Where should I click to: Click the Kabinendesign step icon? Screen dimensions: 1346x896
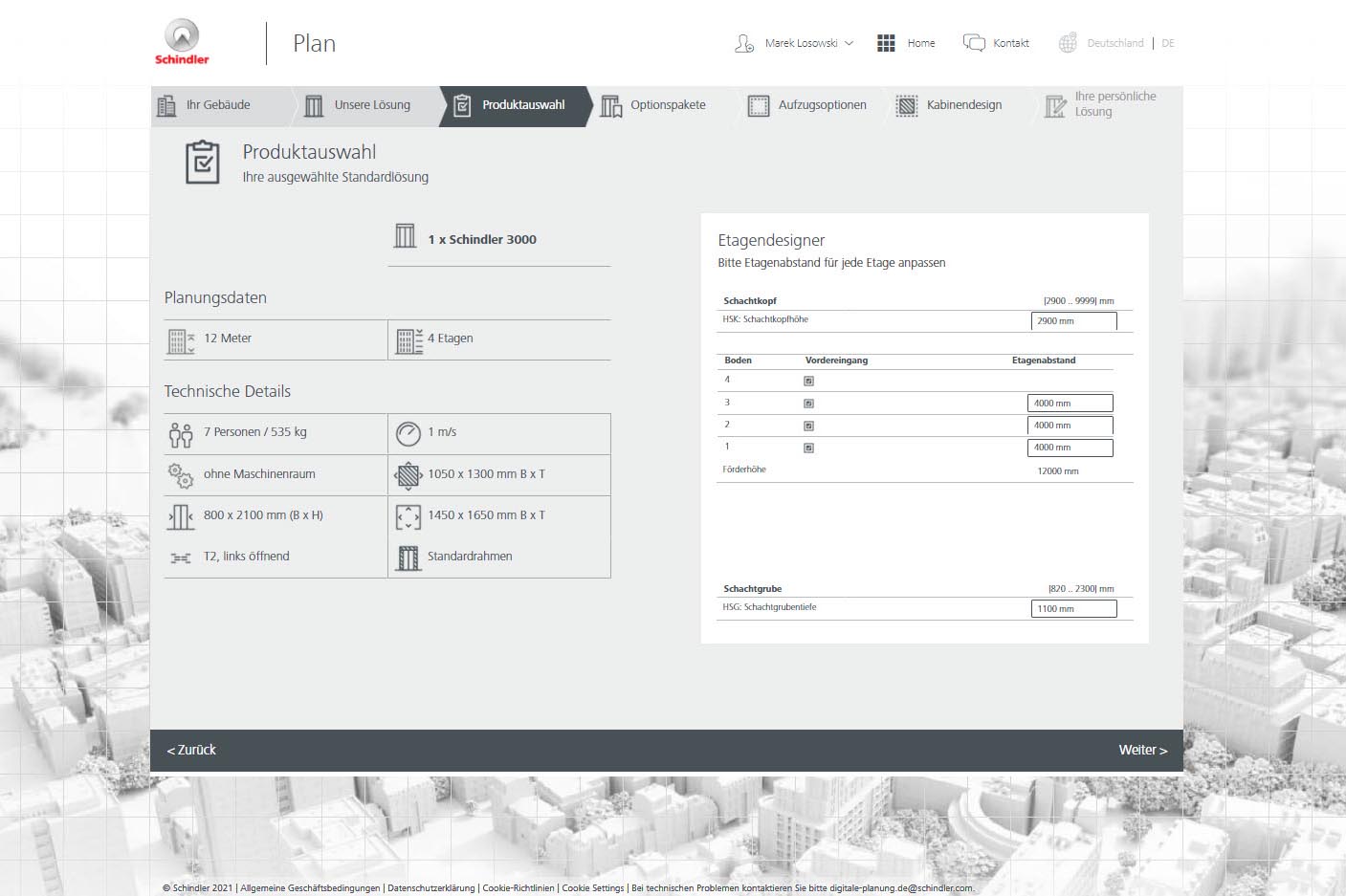coord(906,106)
